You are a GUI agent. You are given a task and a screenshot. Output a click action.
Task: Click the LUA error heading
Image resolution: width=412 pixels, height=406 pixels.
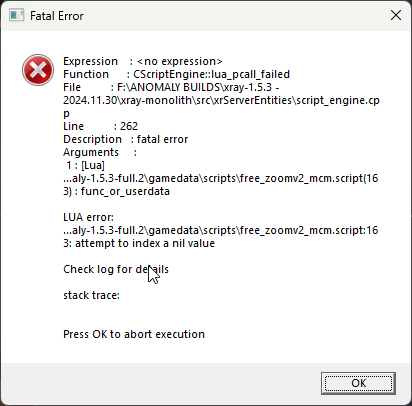pos(88,217)
